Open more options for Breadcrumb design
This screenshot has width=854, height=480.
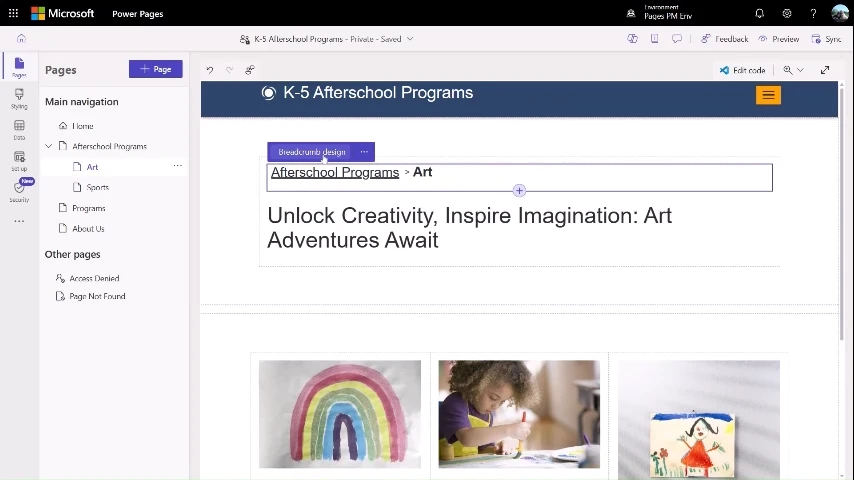(x=364, y=152)
